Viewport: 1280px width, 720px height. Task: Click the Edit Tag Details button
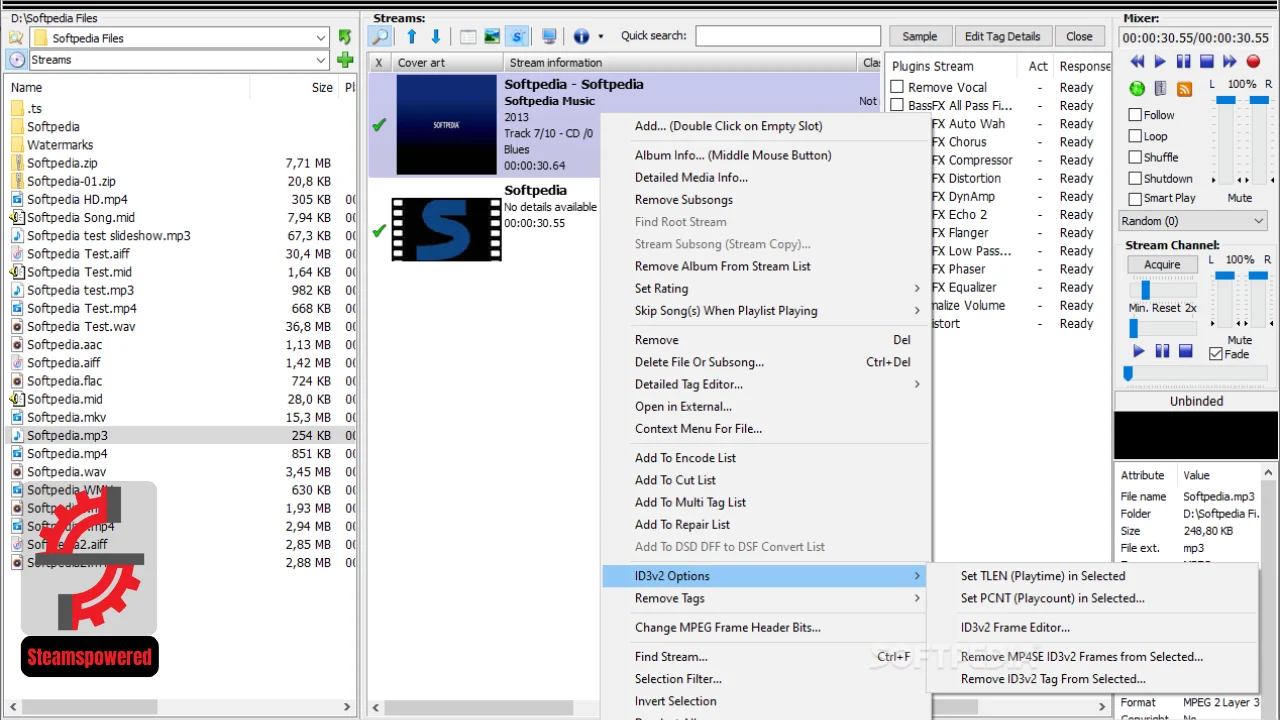[x=1002, y=36]
